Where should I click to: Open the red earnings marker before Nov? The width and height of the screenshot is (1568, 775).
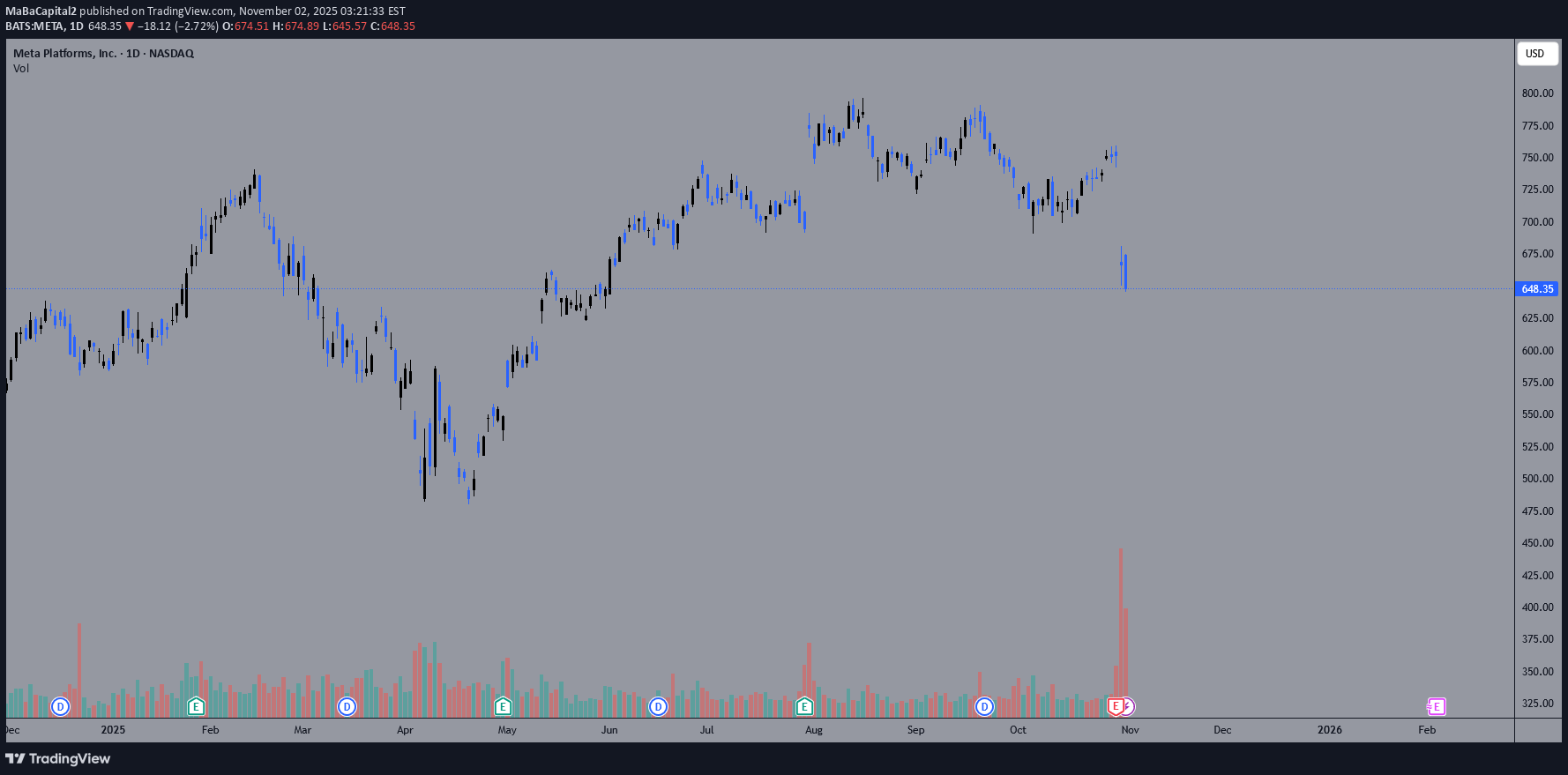click(x=1116, y=706)
